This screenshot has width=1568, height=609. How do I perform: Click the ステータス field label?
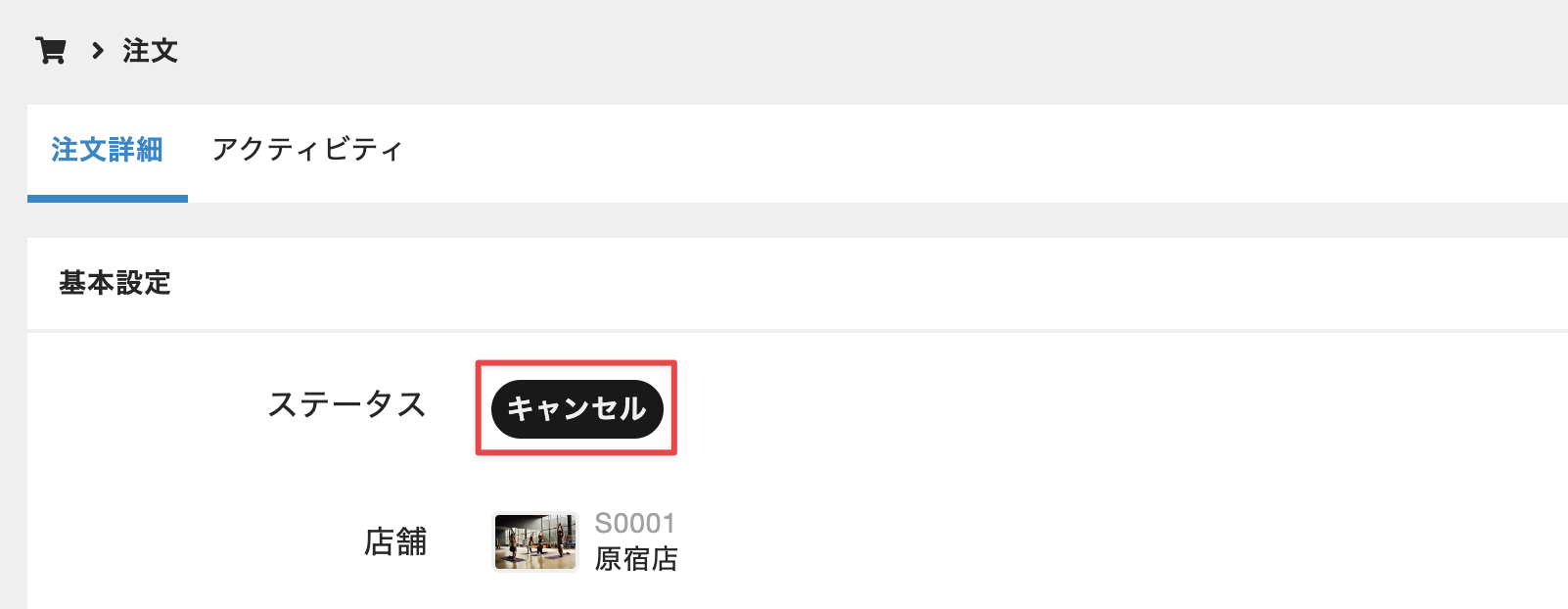pos(347,404)
